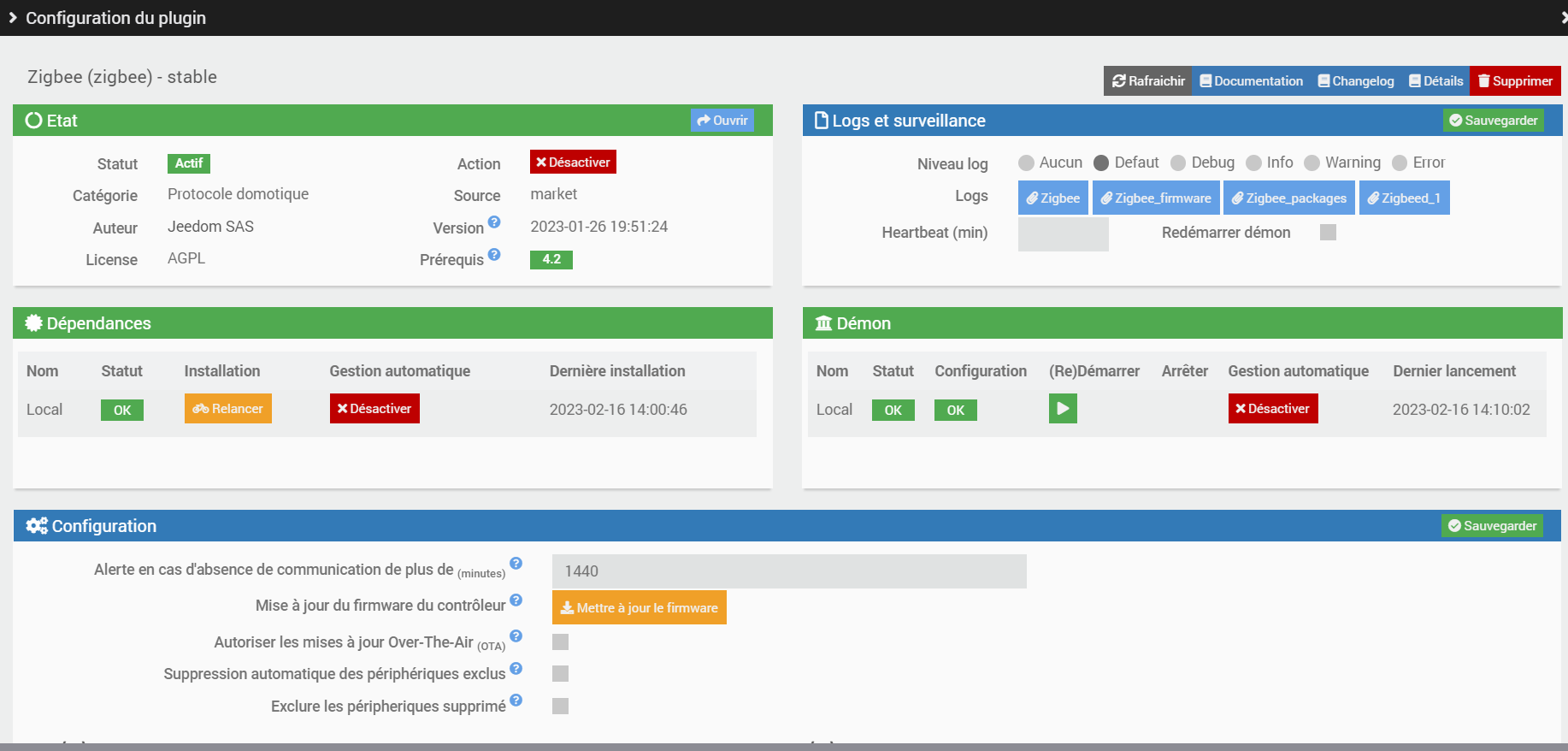Save the Logs et surveillance settings
1568x751 pixels.
1494,121
